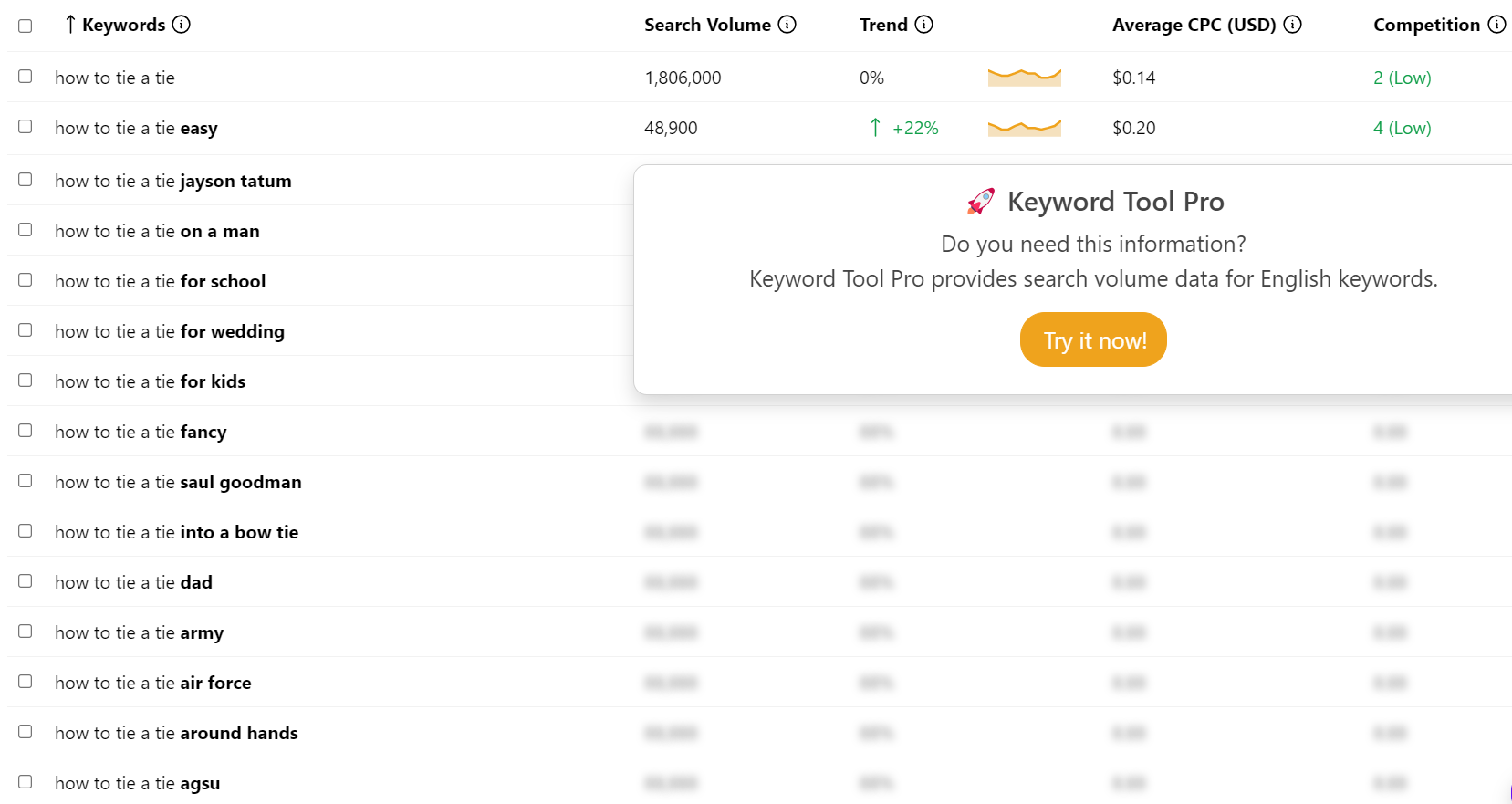Click the $0.20 CPC value

click(1133, 128)
